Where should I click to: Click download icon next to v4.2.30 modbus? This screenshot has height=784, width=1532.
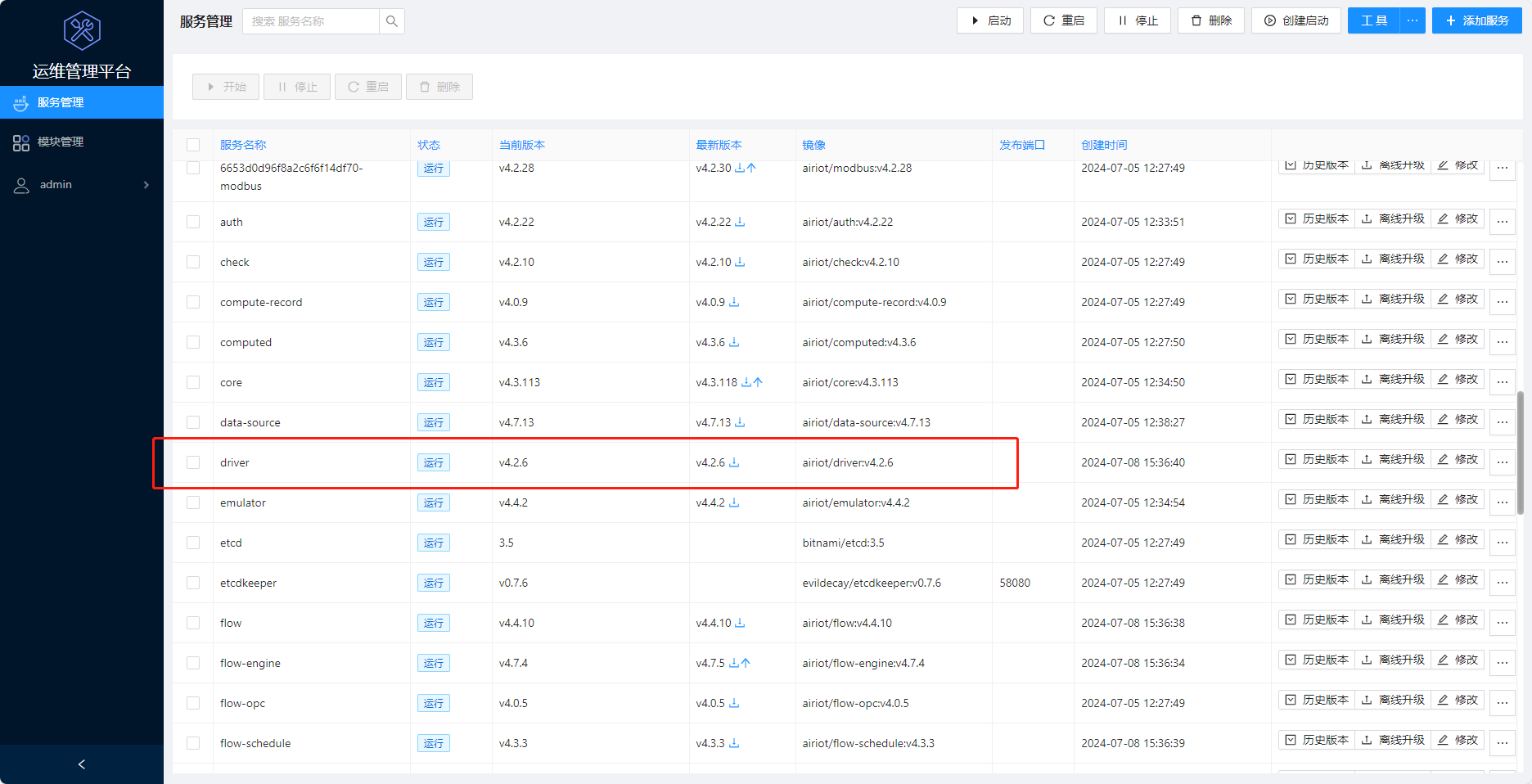point(740,168)
